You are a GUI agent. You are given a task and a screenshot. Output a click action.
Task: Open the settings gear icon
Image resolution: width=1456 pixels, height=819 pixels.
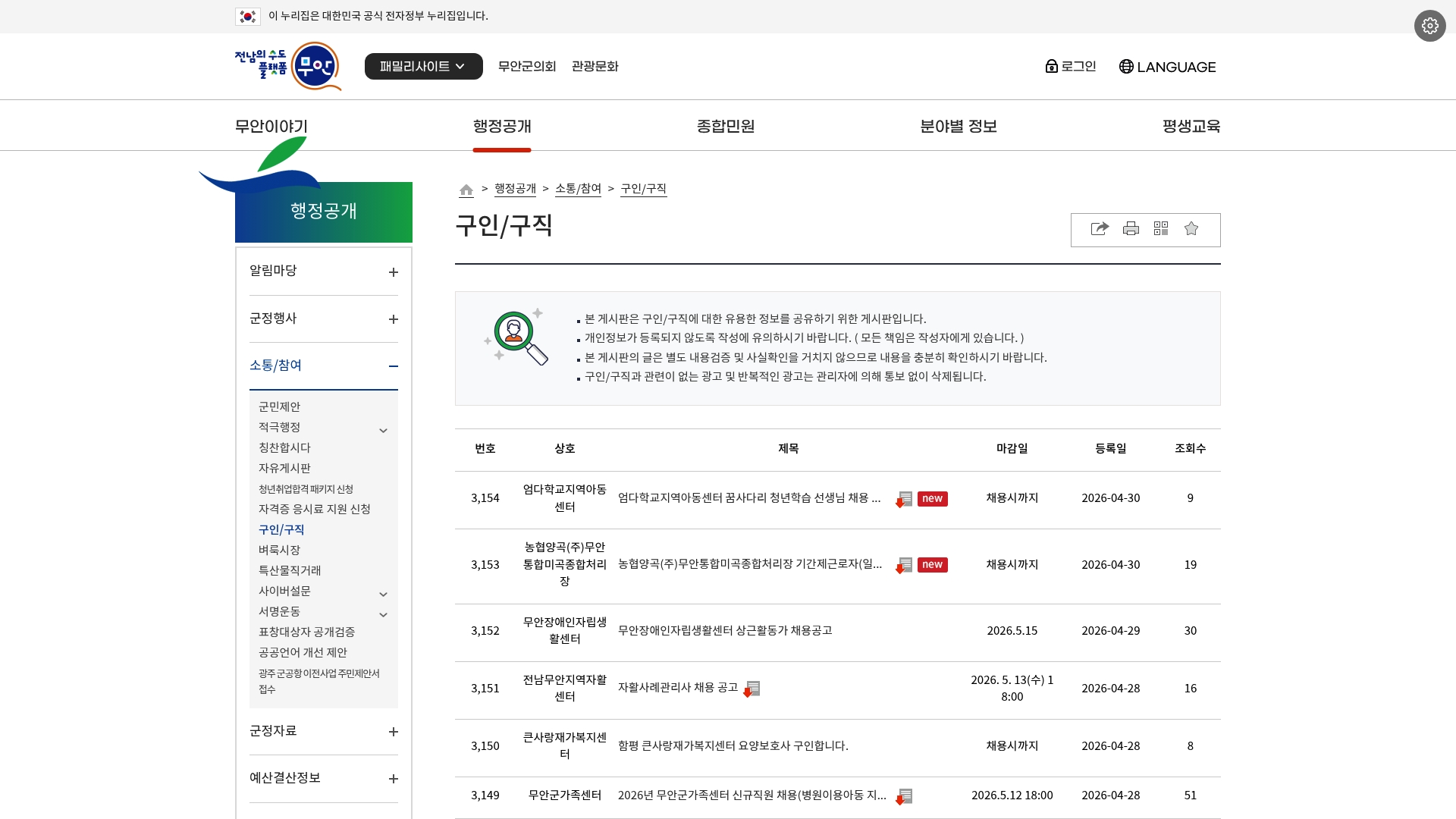click(x=1429, y=26)
